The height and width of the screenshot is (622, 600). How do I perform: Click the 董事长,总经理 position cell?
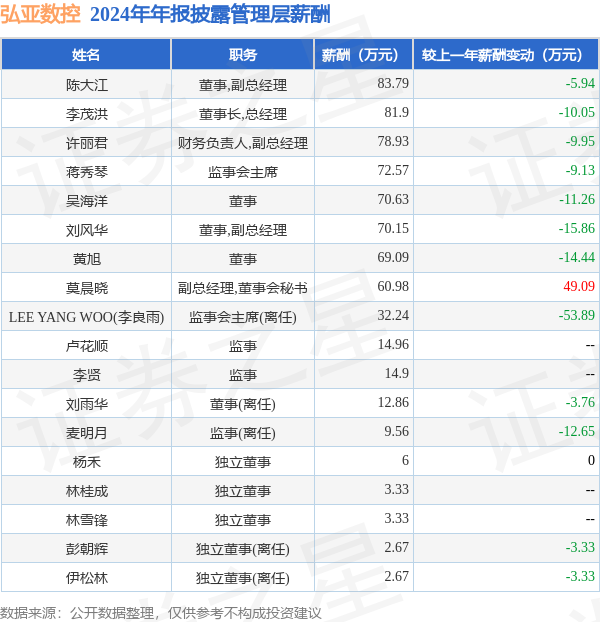(x=243, y=114)
